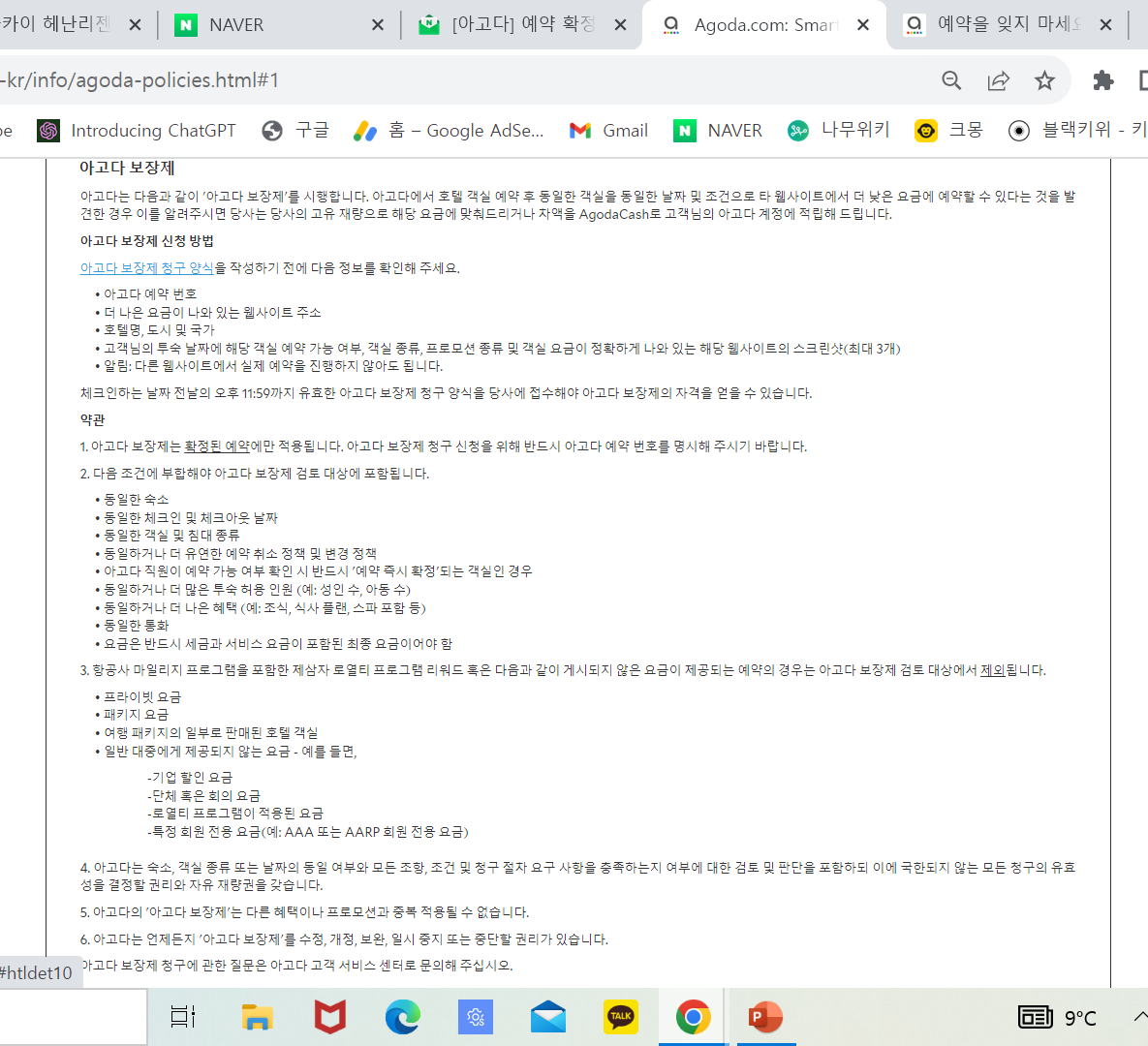Click the NAVER tab green N favicon

pos(186,25)
